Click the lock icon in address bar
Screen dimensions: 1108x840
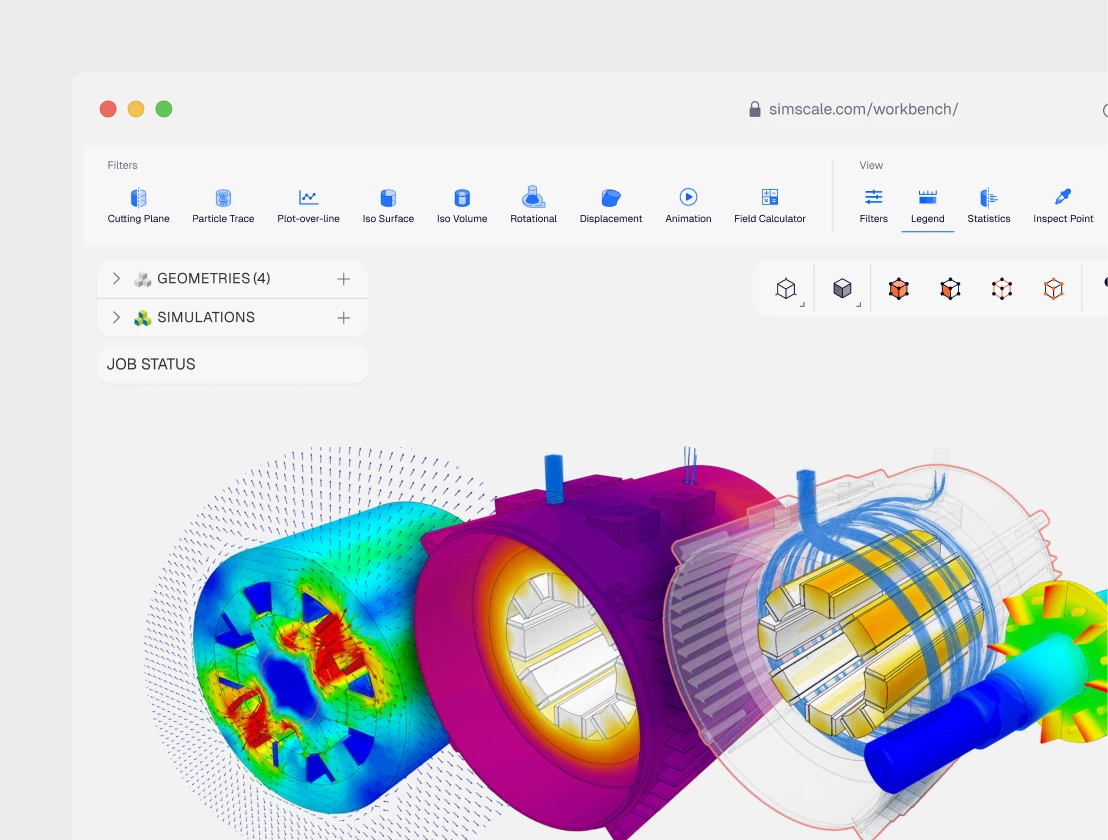click(755, 109)
